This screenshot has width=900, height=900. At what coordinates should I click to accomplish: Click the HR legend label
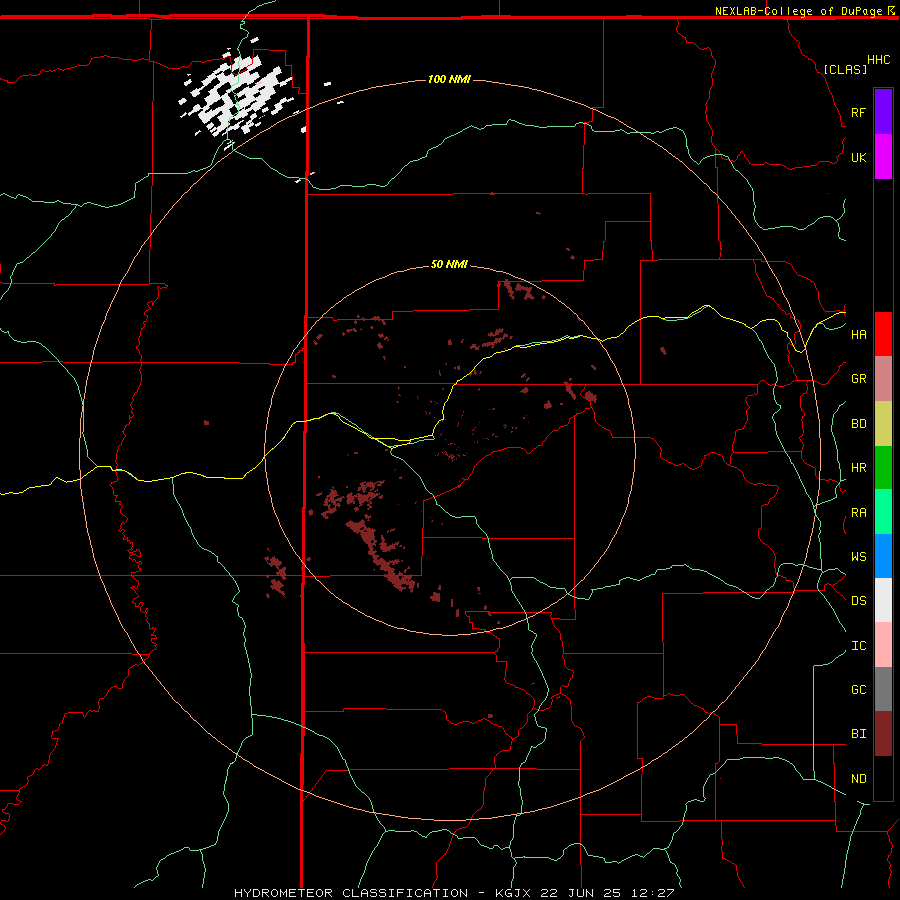tap(858, 468)
